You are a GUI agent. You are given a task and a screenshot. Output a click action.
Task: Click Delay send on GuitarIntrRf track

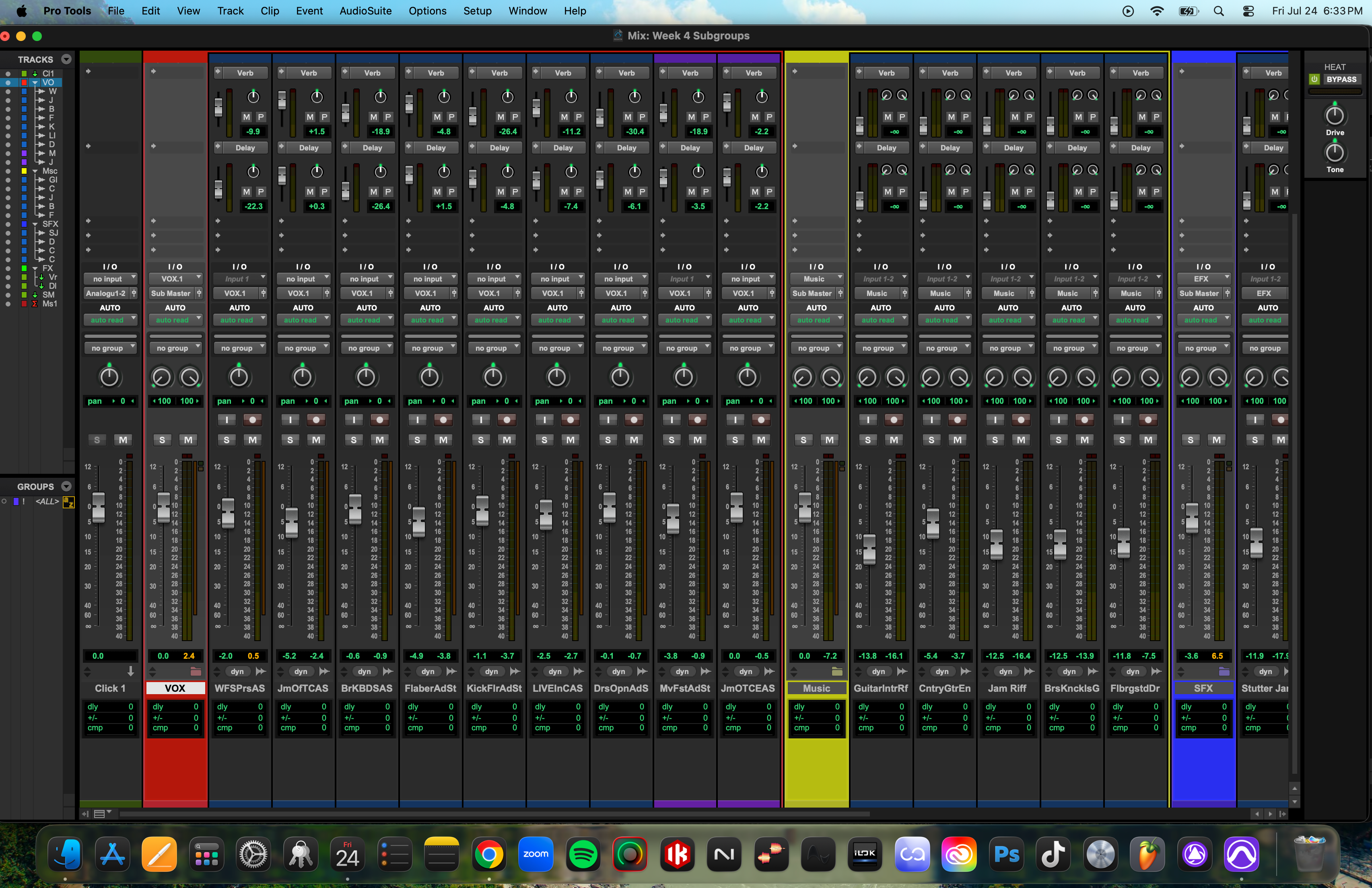click(887, 148)
